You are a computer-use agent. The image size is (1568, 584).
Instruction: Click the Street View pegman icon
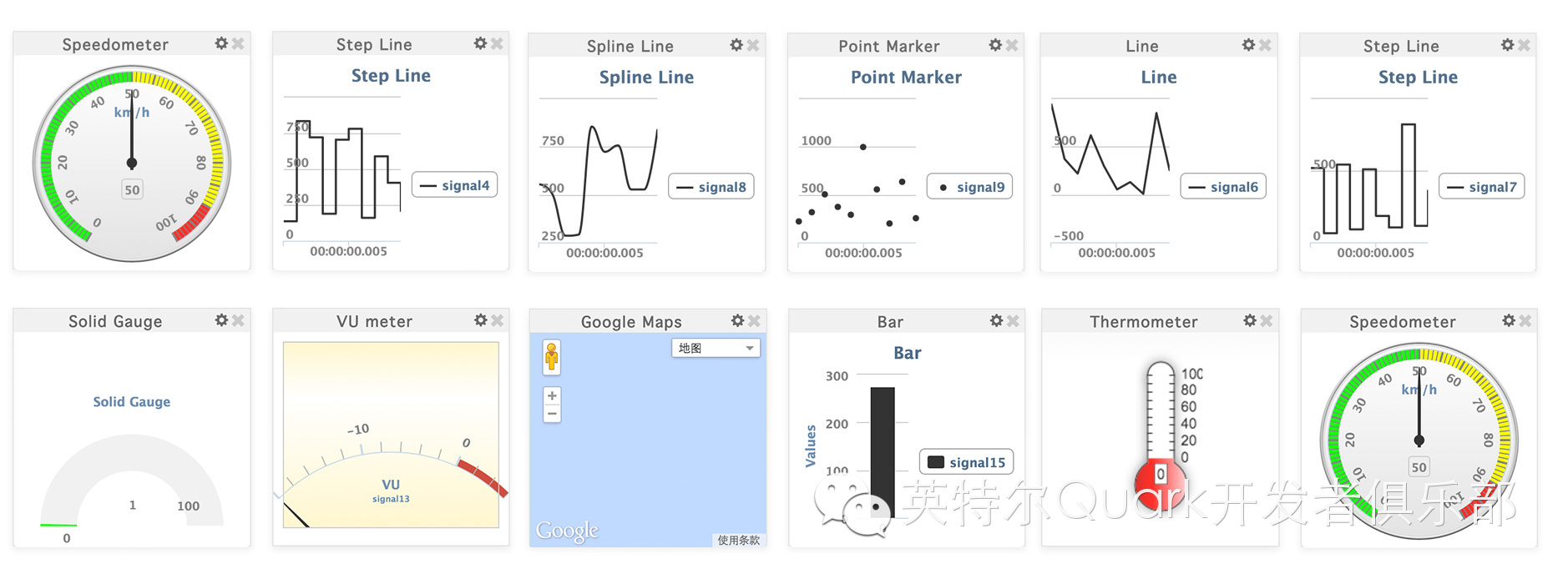[x=551, y=356]
